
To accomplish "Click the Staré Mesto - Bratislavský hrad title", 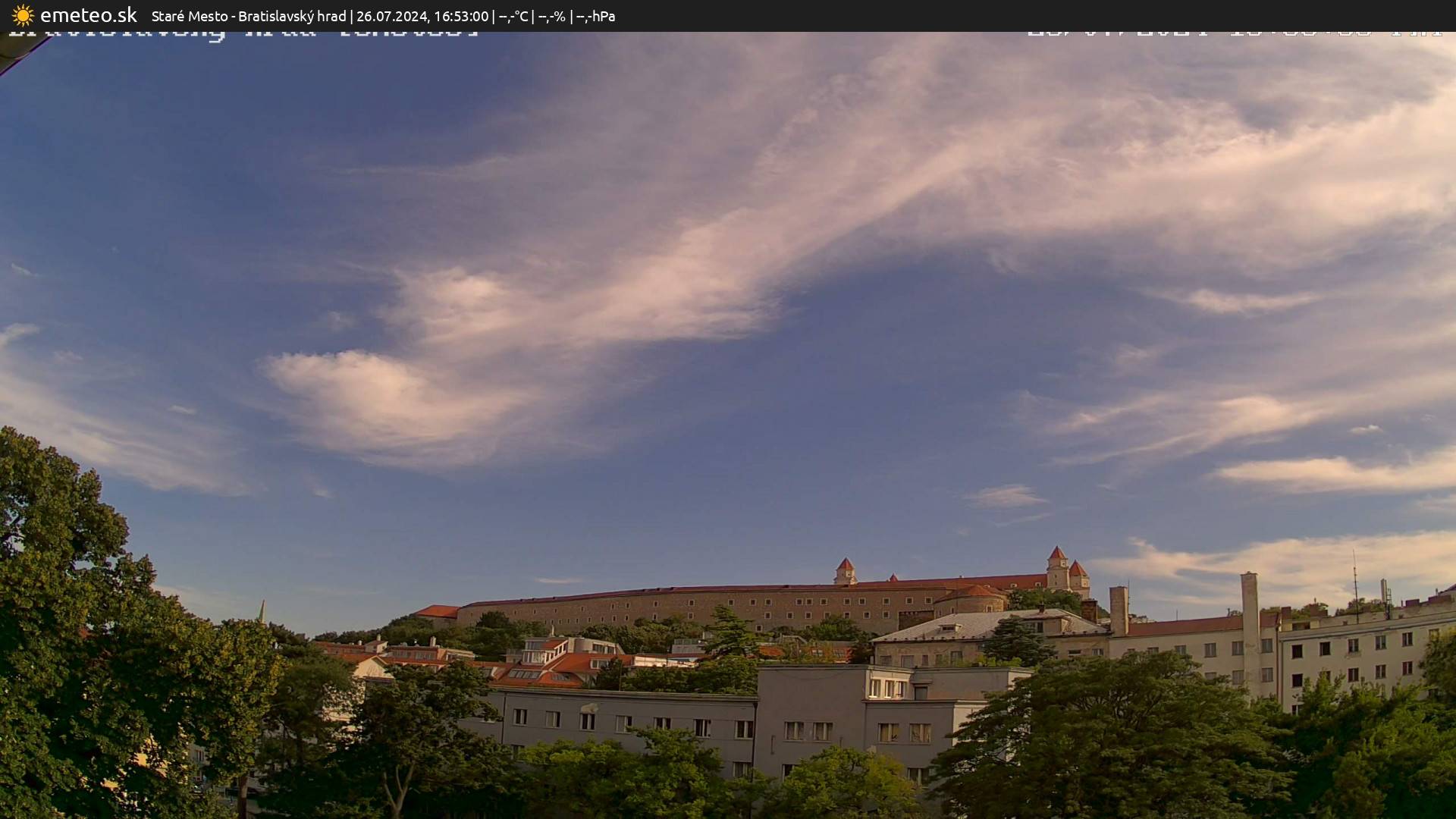I will click(248, 16).
